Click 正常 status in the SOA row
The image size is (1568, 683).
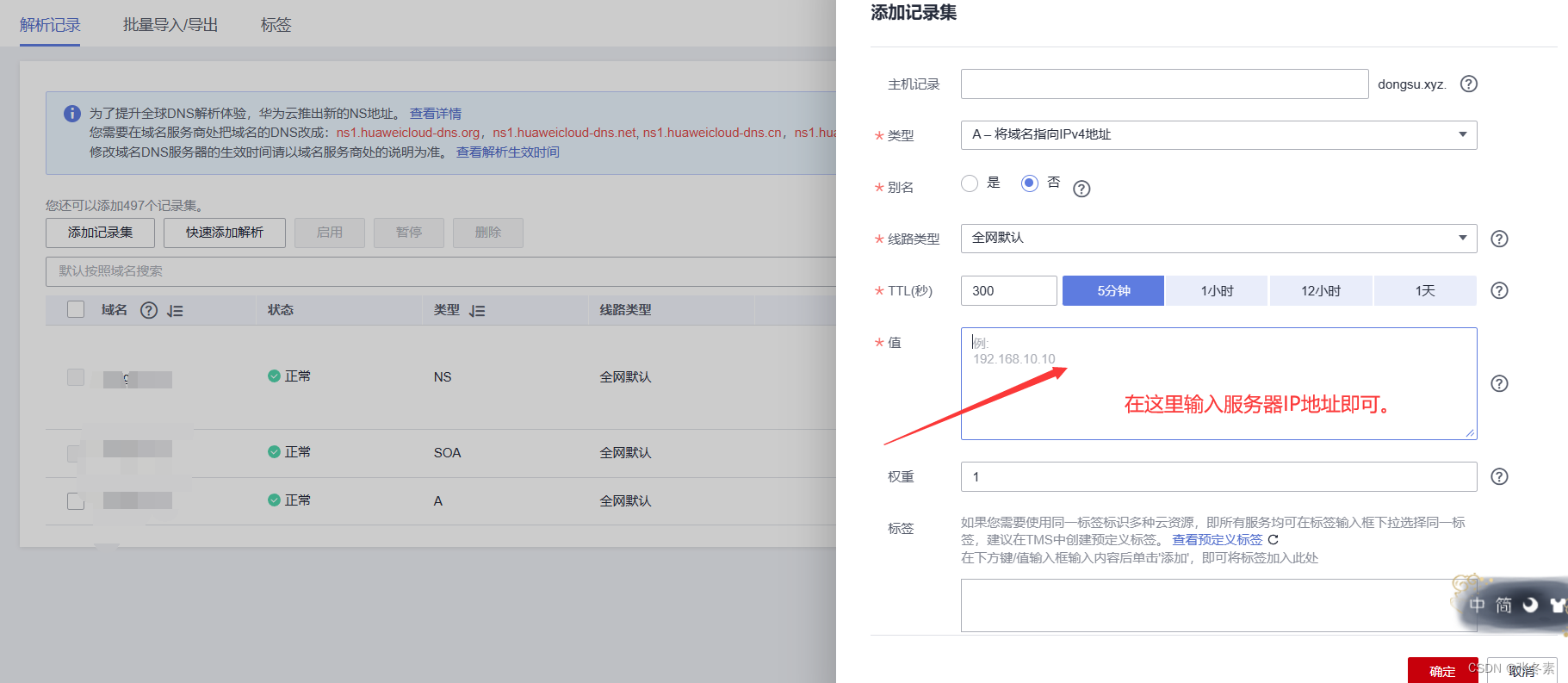click(x=289, y=451)
